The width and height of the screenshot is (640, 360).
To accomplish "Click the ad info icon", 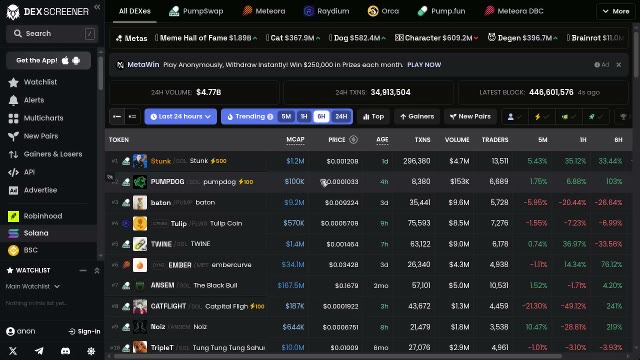I will click(597, 64).
